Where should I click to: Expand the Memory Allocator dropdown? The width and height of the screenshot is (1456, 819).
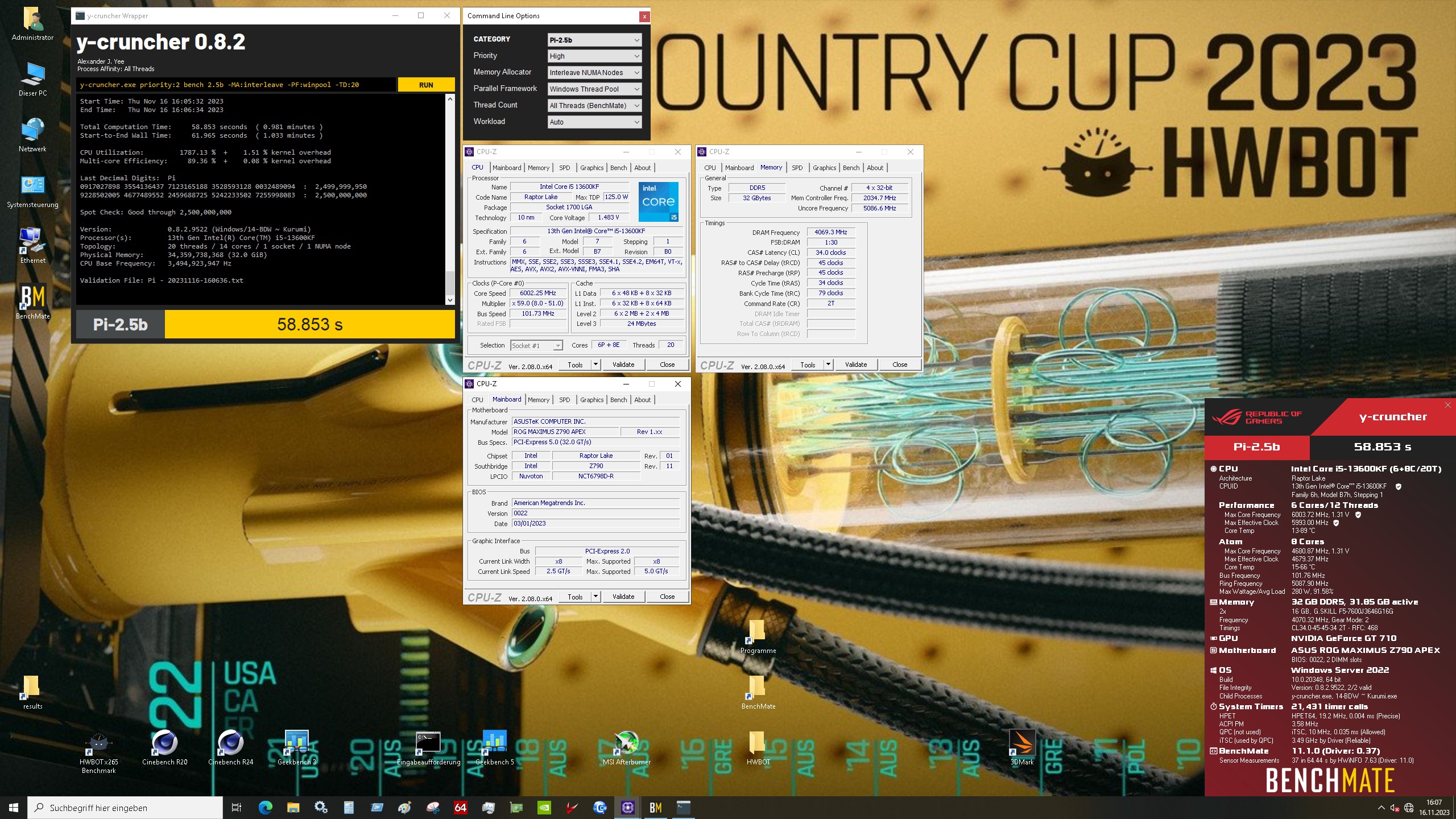(x=594, y=73)
